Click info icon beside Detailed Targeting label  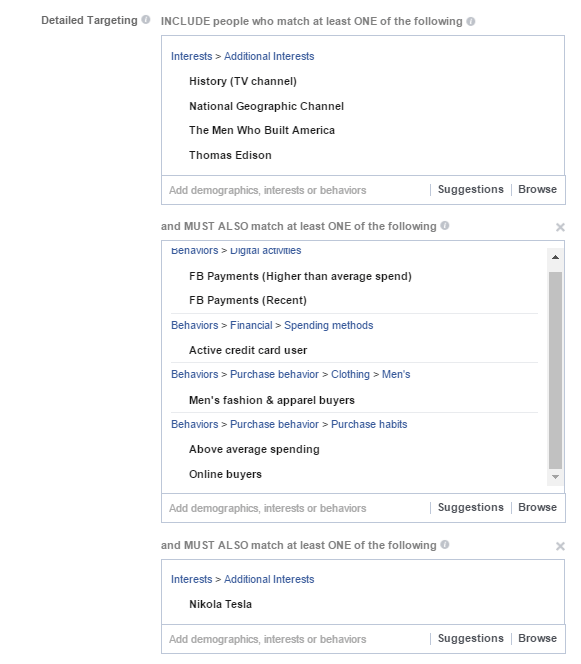(x=146, y=19)
